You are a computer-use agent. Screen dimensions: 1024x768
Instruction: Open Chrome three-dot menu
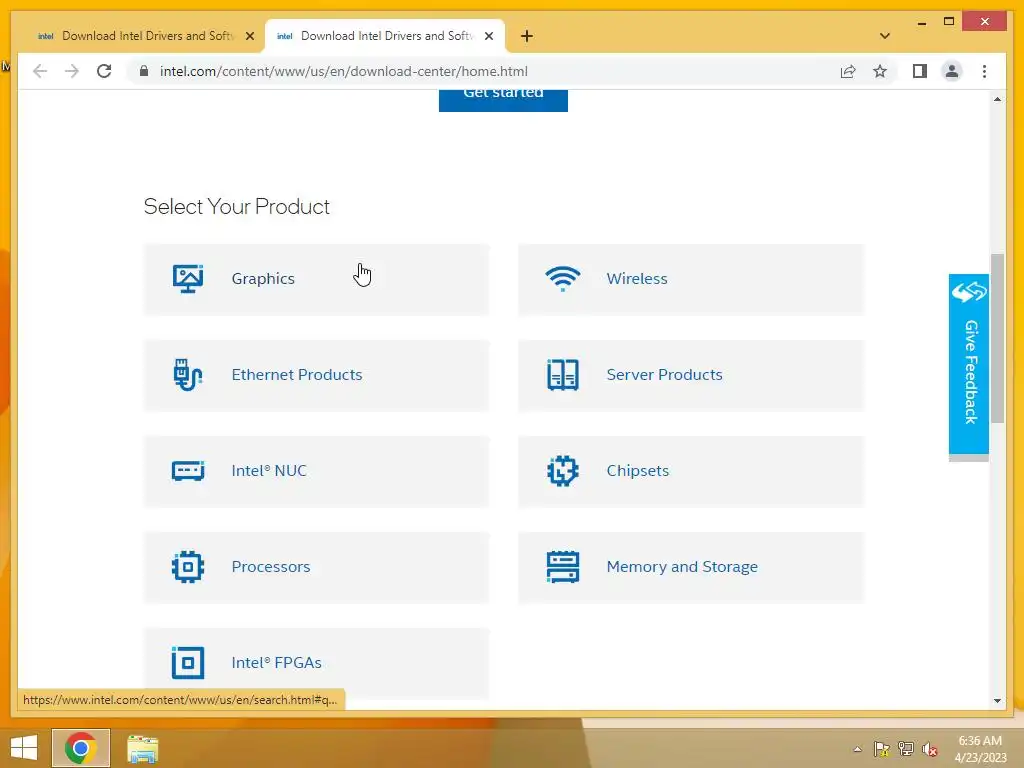[x=984, y=71]
